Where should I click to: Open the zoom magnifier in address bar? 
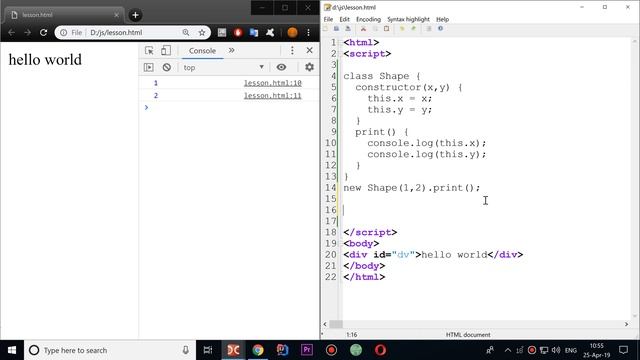[186, 32]
